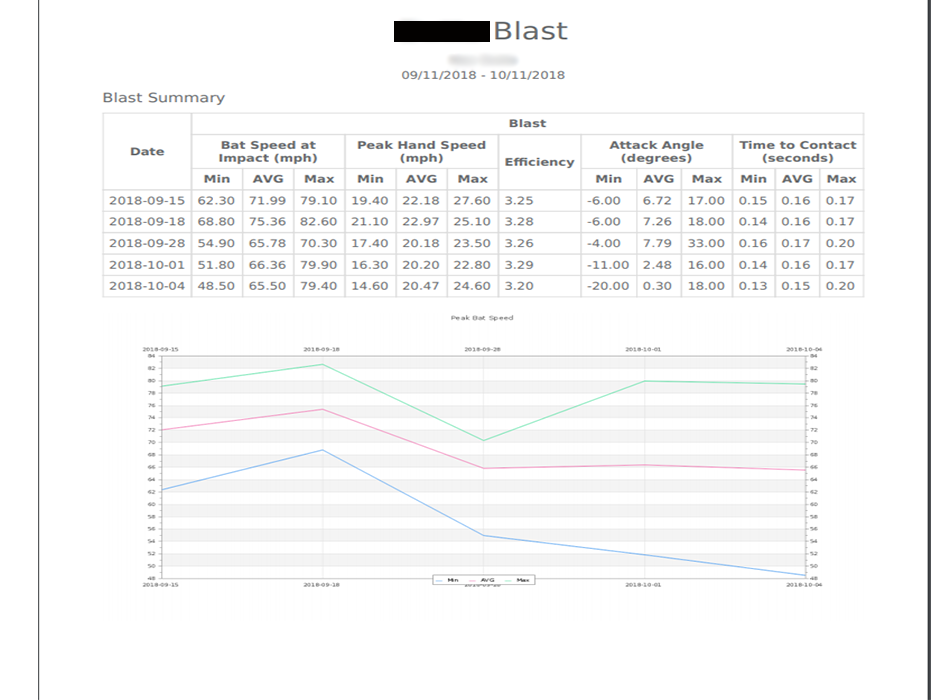This screenshot has height=700, width=950.
Task: Click the Attack Angle (degrees) header
Action: tap(656, 151)
